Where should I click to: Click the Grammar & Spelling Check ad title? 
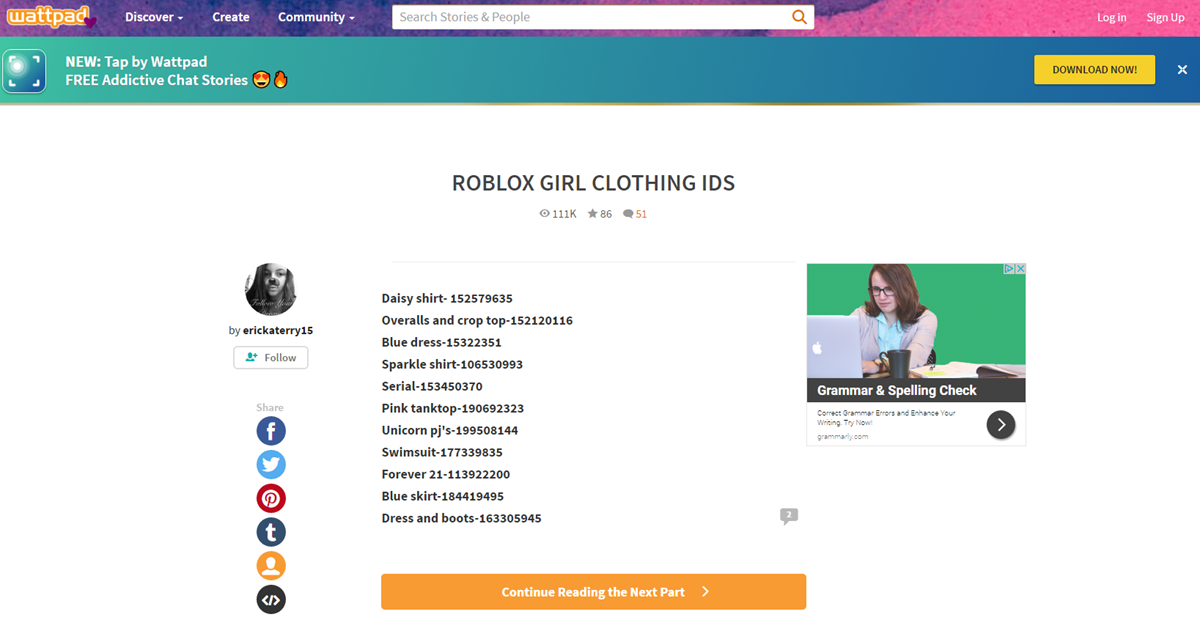pos(897,391)
